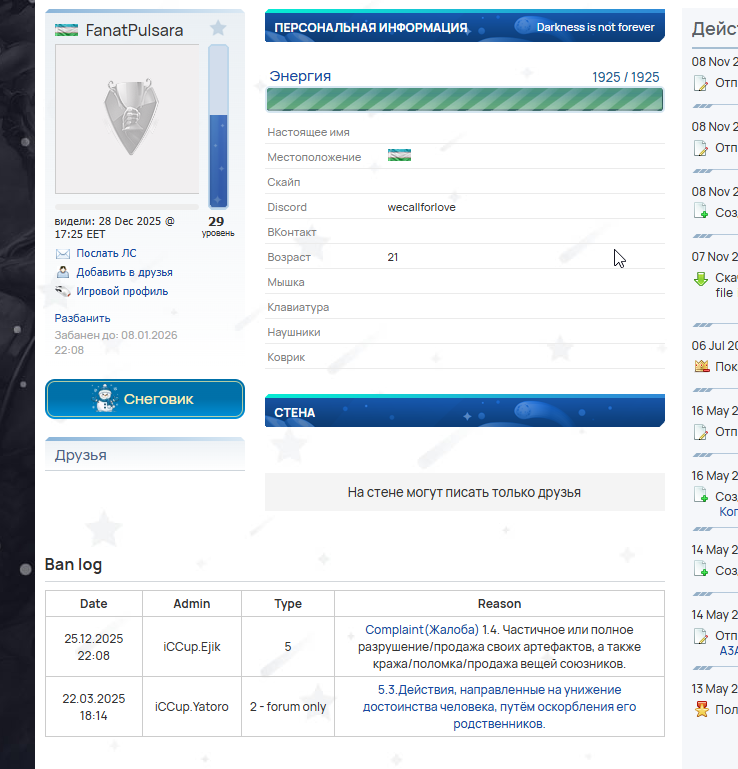The width and height of the screenshot is (738, 769).
Task: Open the 5.3.Действия ban reason link
Action: 499,707
